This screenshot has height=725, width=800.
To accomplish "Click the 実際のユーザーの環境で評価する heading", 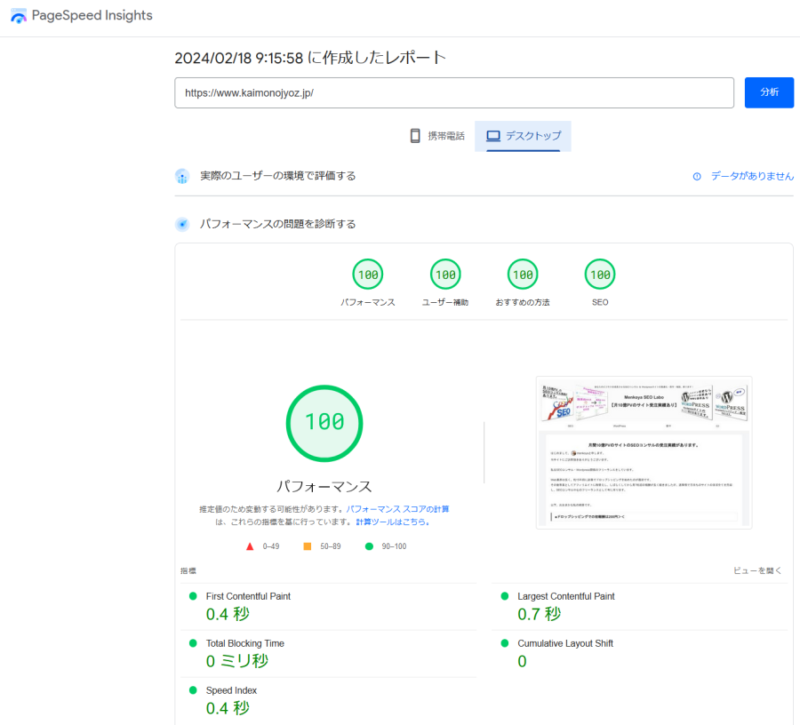I will point(278,176).
